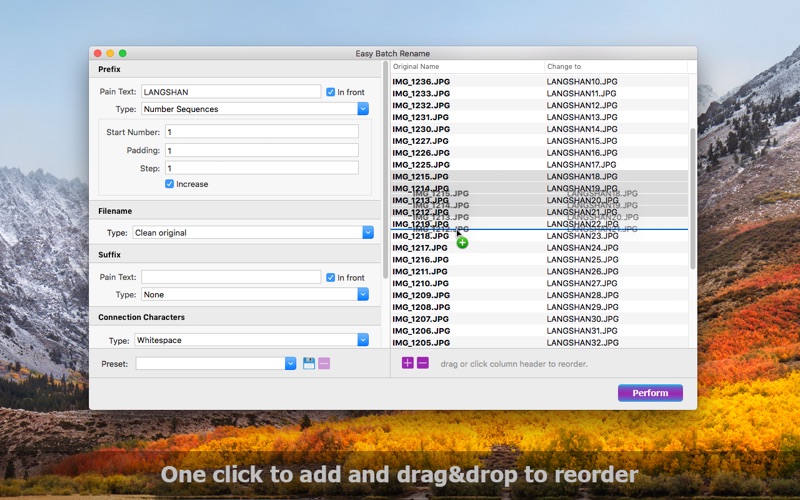Viewport: 800px width, 500px height.
Task: Click the yellow minimize window button
Action: 110,53
